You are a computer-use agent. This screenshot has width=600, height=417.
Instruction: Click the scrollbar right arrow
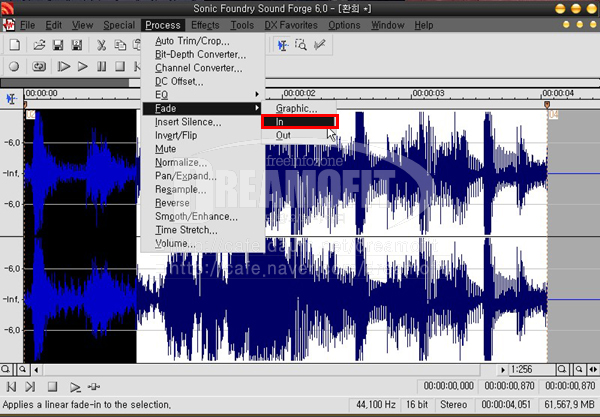502,370
